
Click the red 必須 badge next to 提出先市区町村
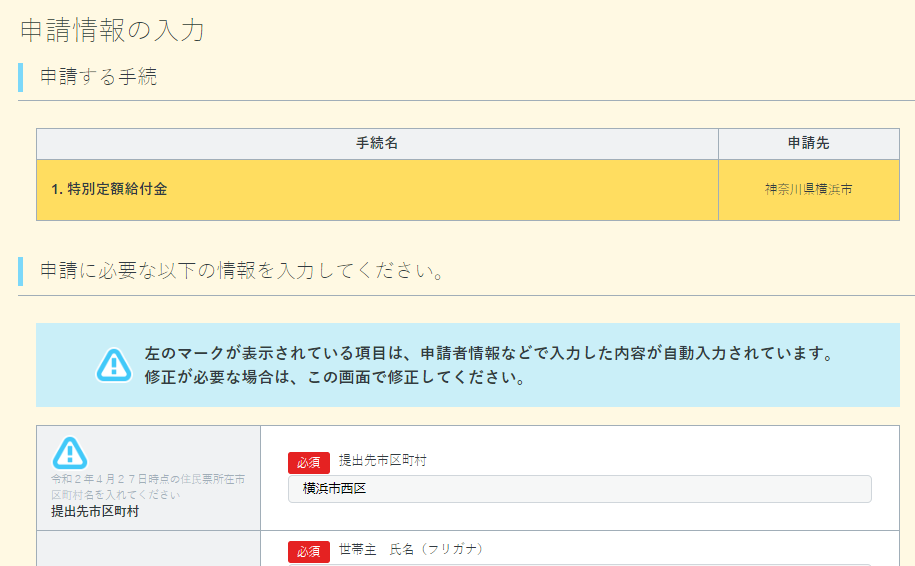pos(309,463)
